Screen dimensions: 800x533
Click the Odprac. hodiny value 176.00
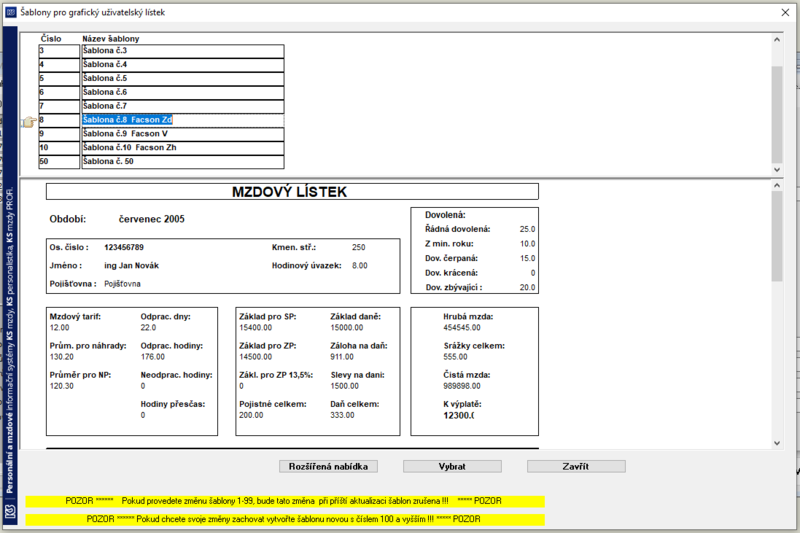pyautogui.click(x=153, y=357)
